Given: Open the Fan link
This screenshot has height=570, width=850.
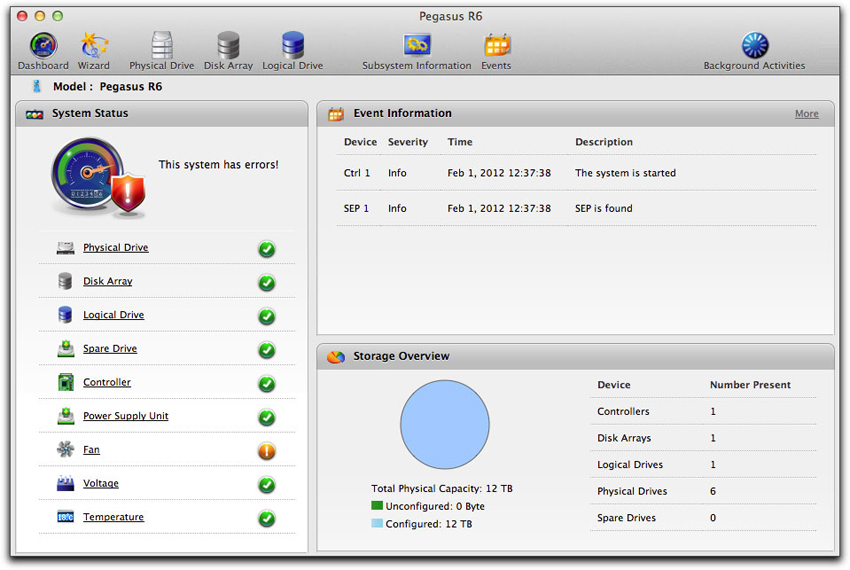Looking at the screenshot, I should [x=91, y=450].
